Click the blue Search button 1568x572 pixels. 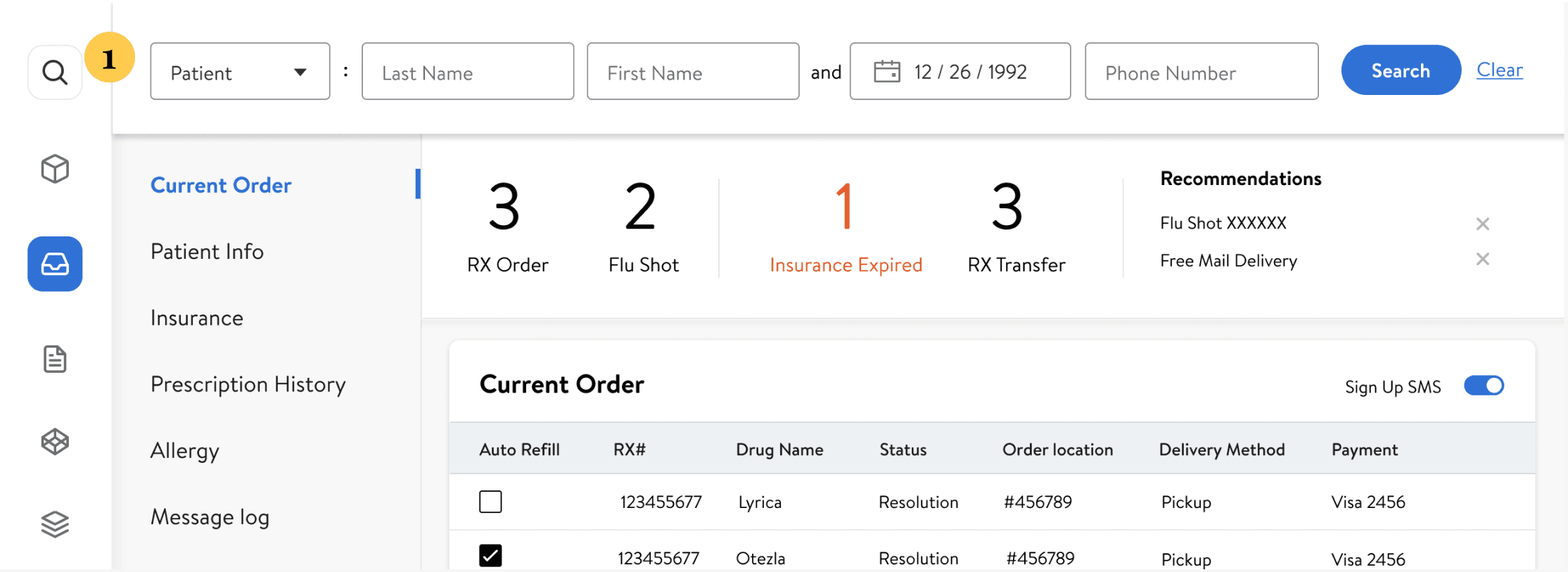point(1401,70)
